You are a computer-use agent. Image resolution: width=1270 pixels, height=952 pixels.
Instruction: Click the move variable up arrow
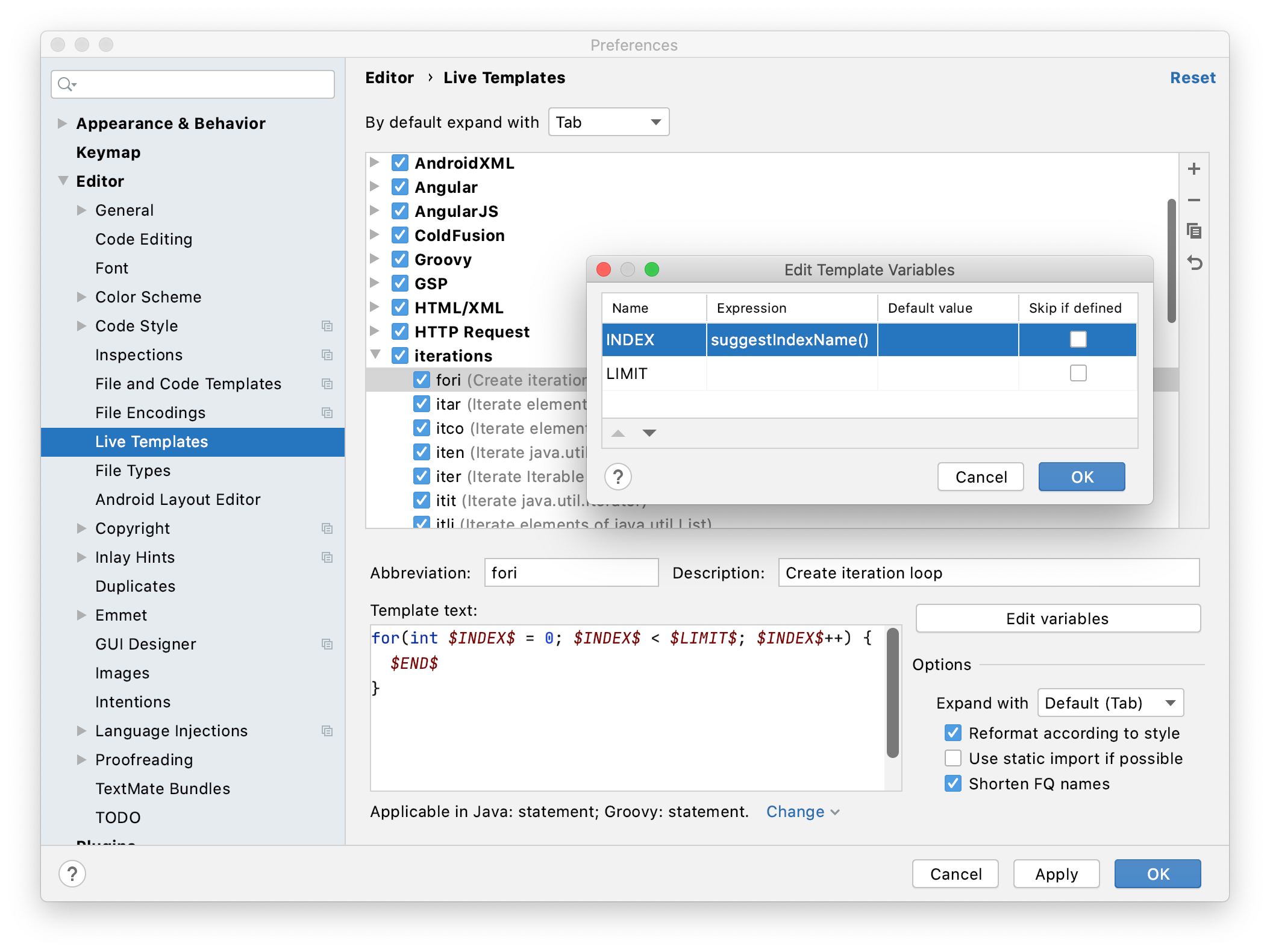click(x=618, y=433)
